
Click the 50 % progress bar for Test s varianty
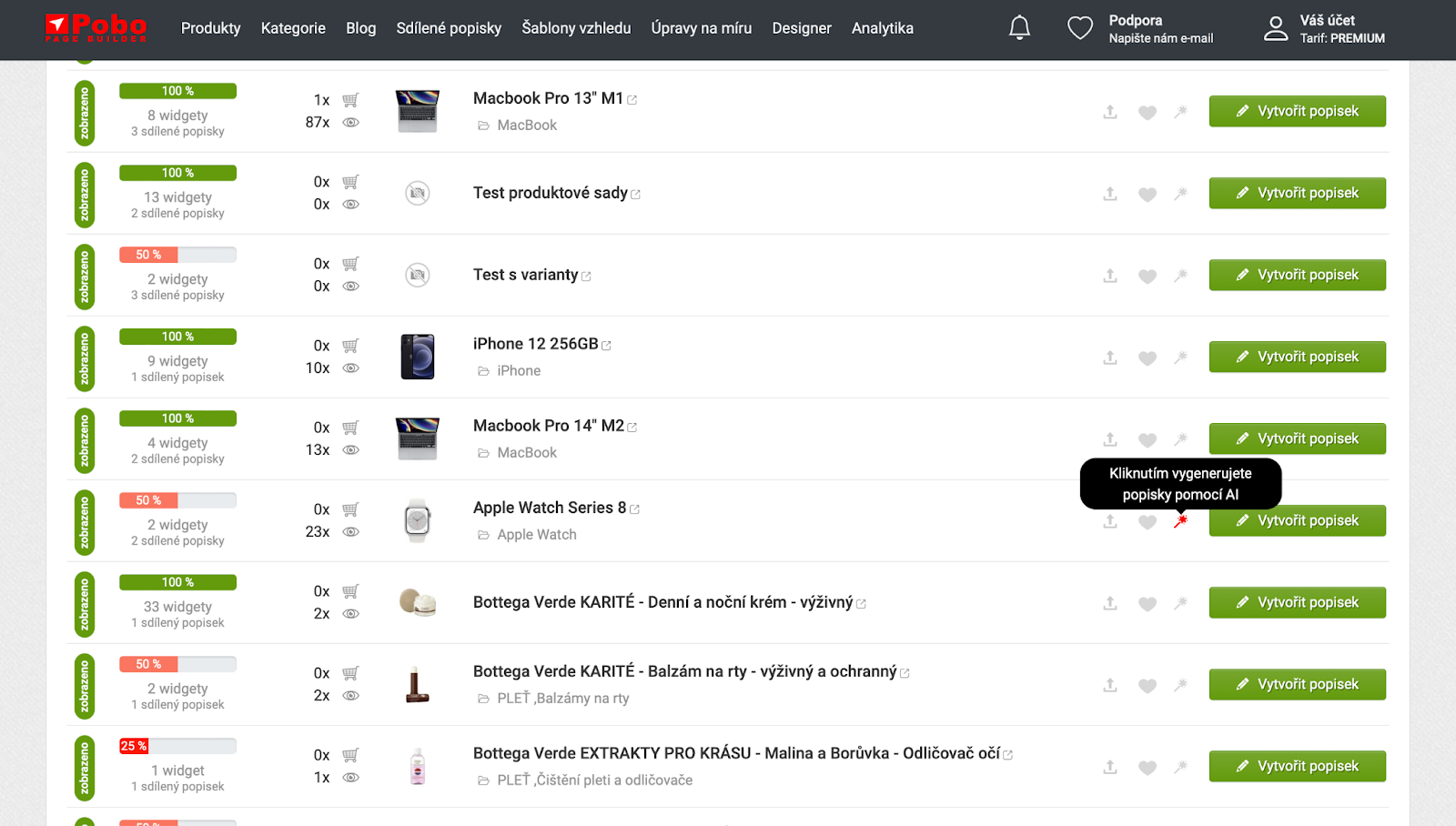click(x=178, y=255)
